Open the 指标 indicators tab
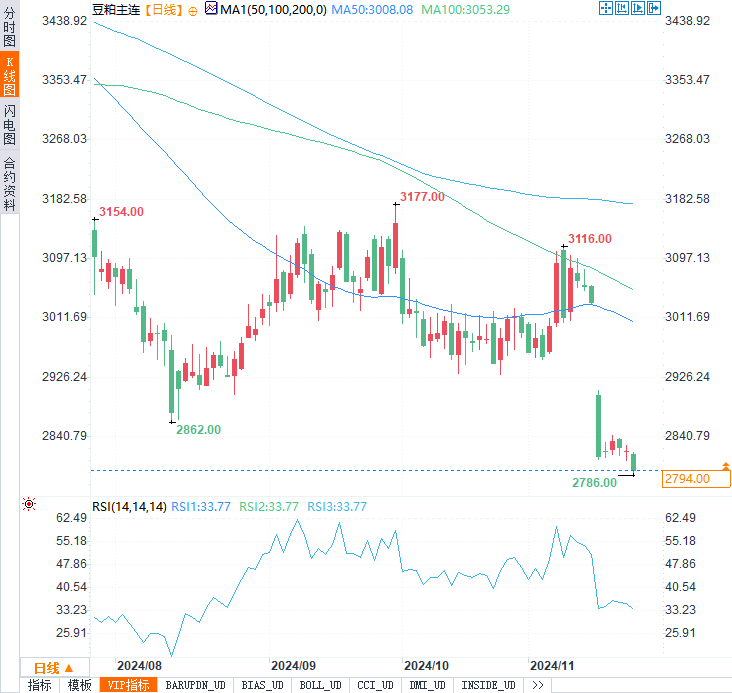The width and height of the screenshot is (732, 693). (40, 685)
